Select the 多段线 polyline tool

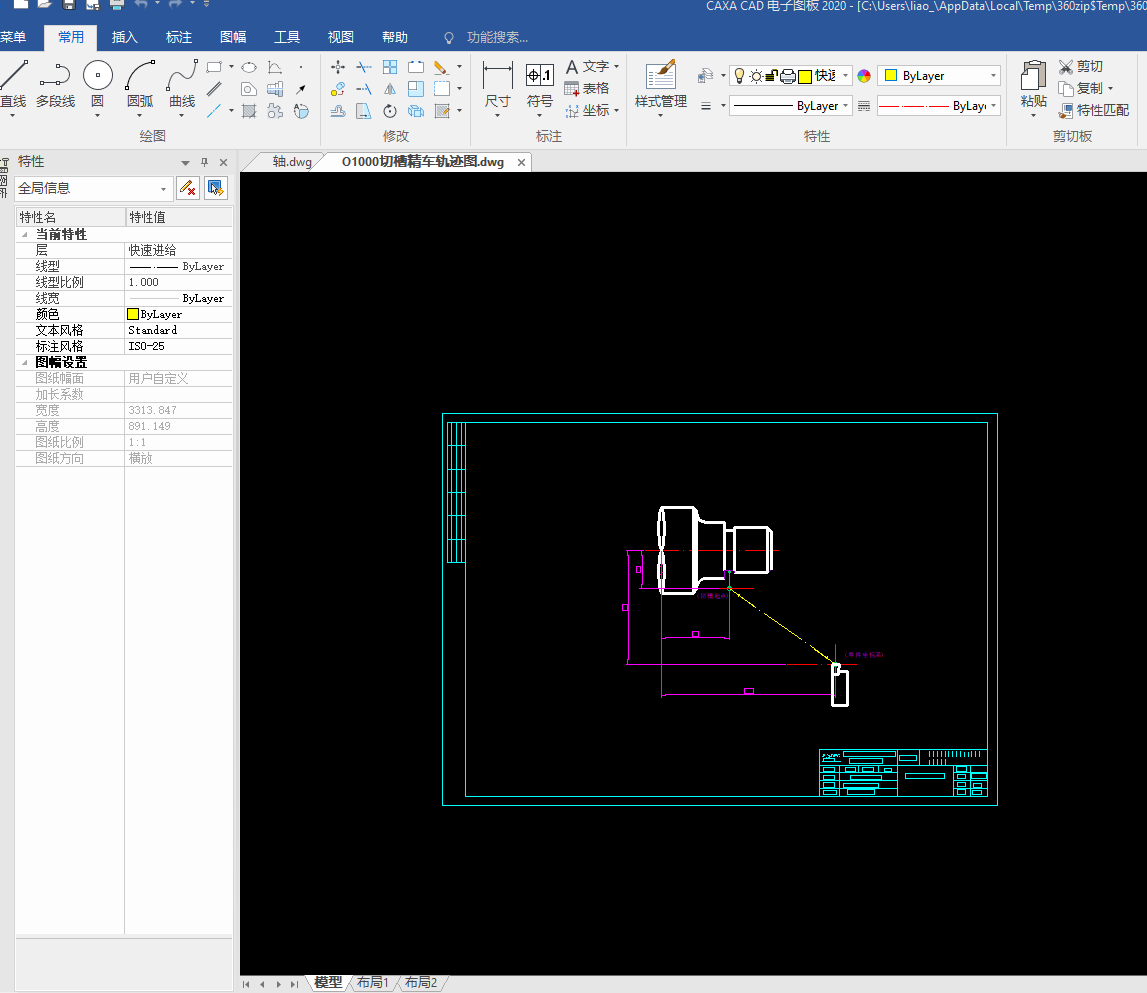(x=55, y=84)
